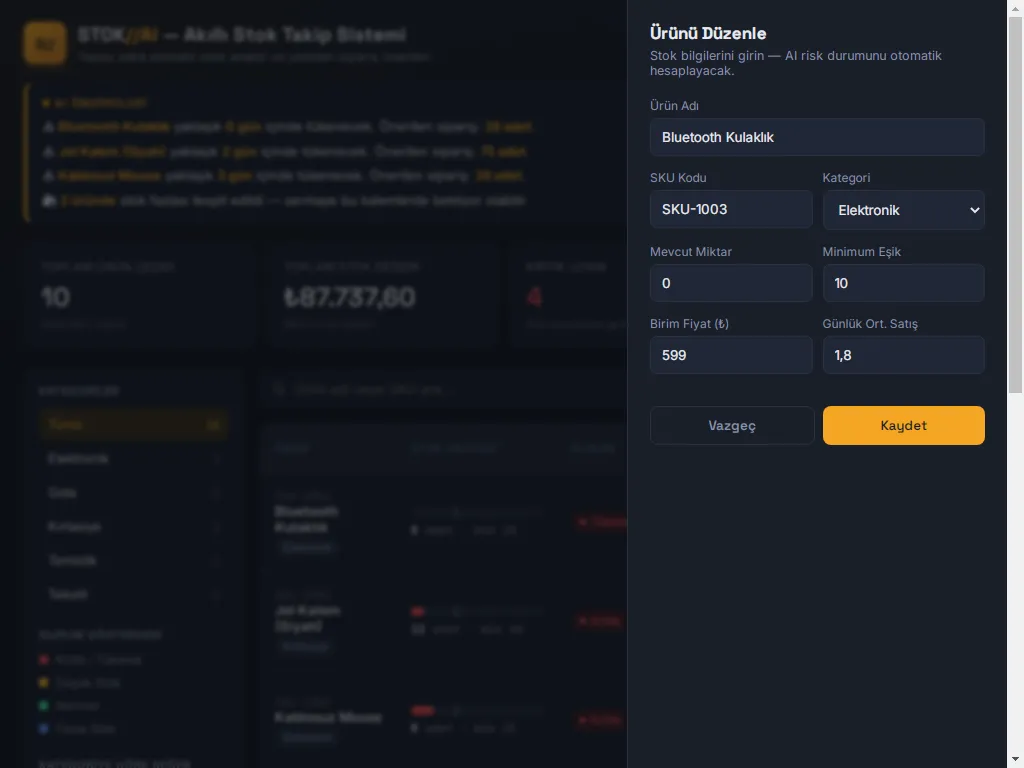Click the blue legend dot in status list
1024x768 pixels.
[x=44, y=728]
